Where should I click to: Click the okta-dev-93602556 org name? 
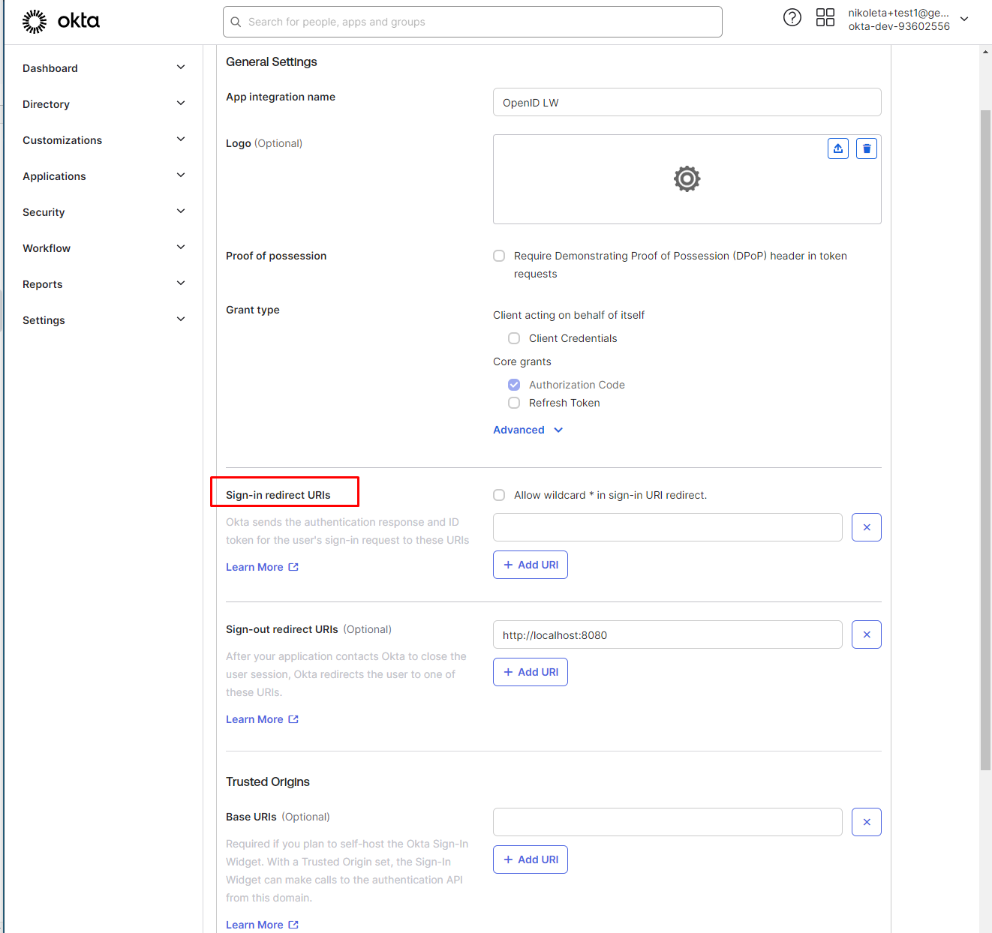898,27
